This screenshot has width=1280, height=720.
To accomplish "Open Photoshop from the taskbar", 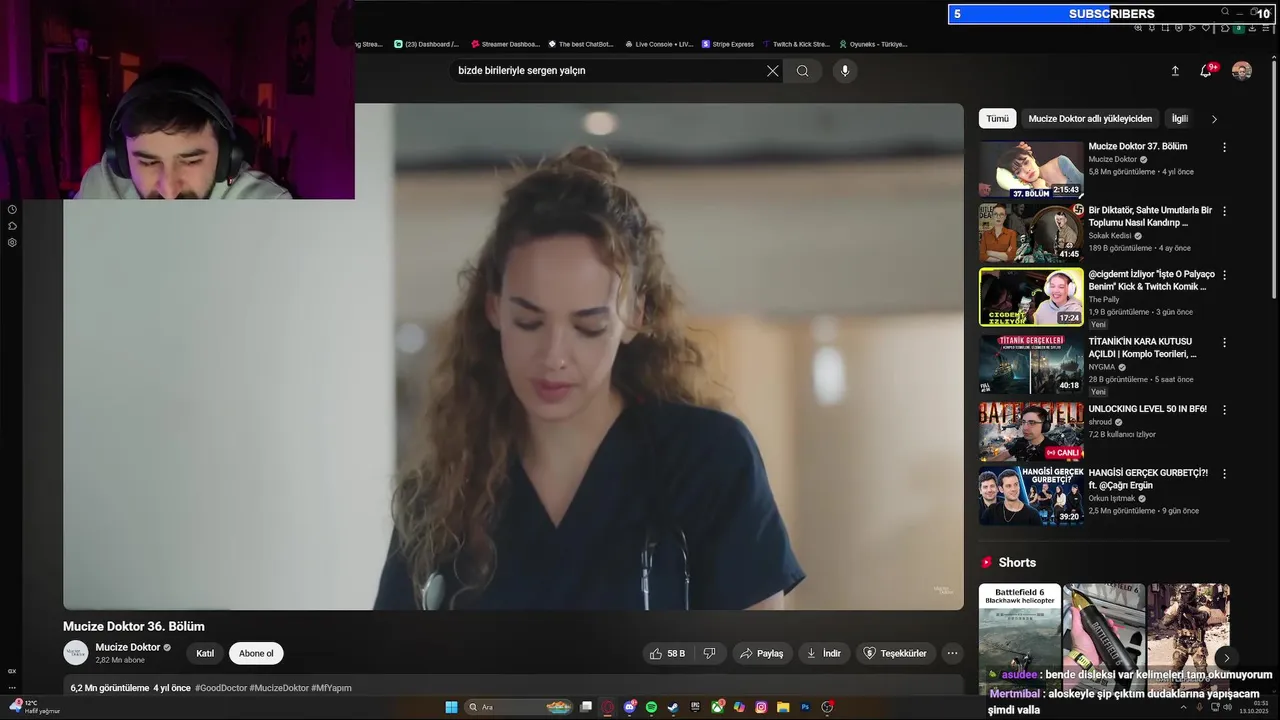I will click(x=805, y=707).
